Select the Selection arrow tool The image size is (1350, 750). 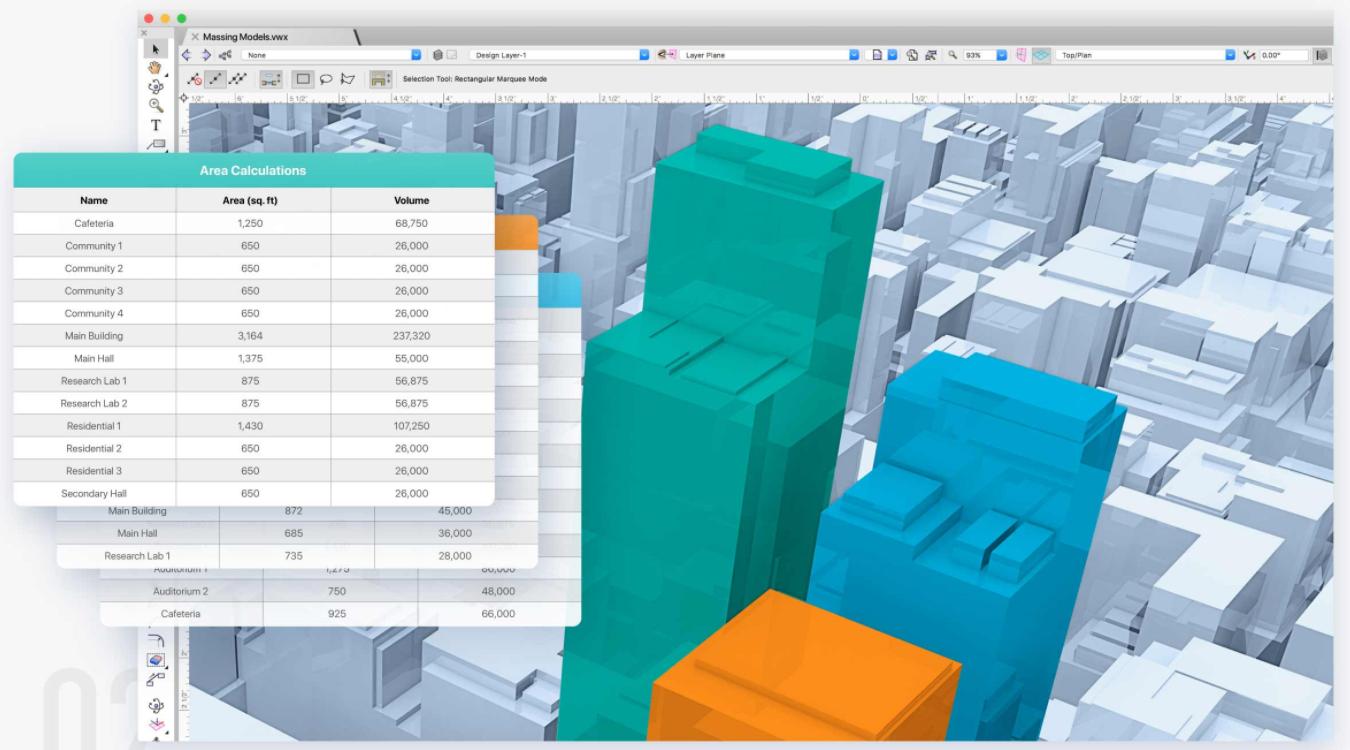(x=156, y=47)
